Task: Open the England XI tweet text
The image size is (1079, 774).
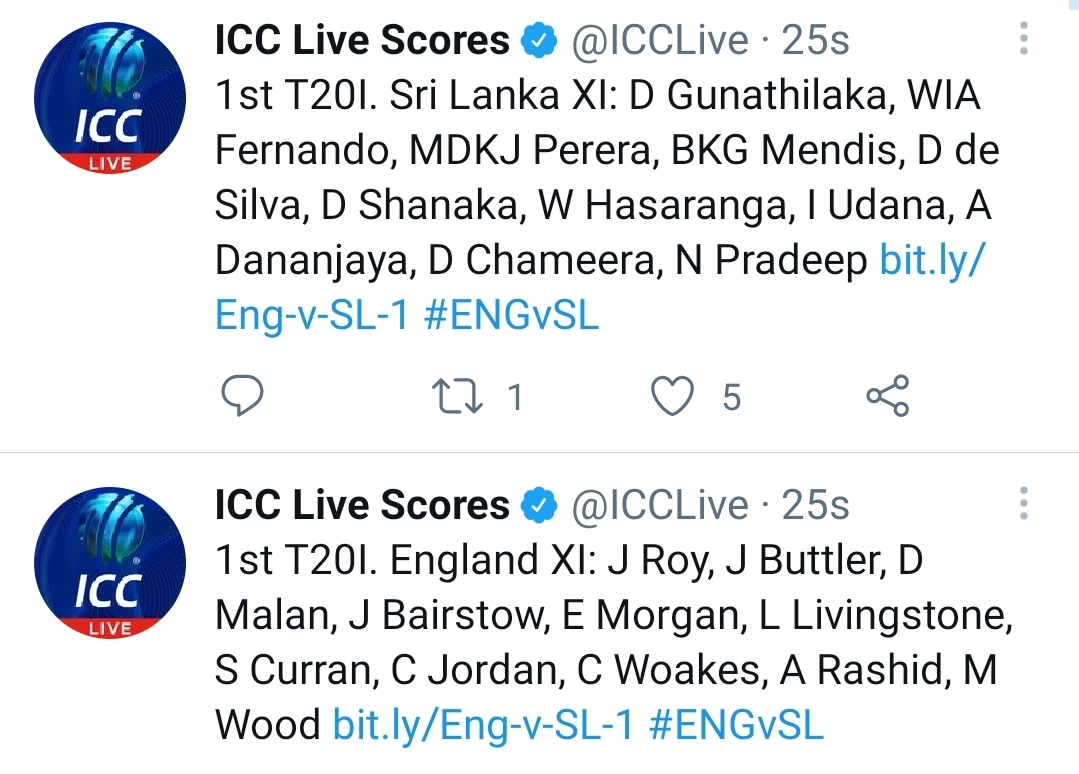Action: 614,643
